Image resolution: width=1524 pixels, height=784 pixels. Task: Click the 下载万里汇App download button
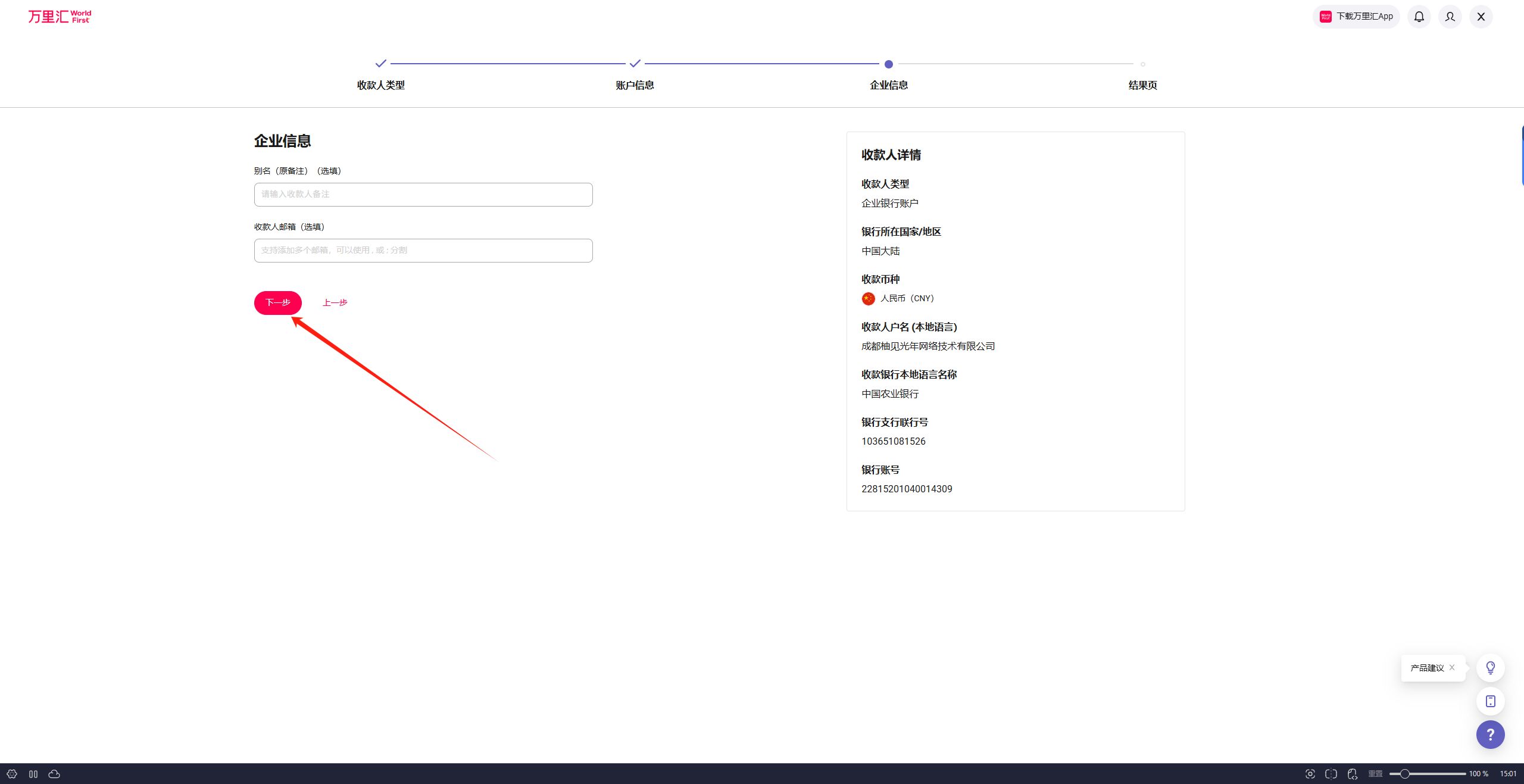(x=1356, y=17)
